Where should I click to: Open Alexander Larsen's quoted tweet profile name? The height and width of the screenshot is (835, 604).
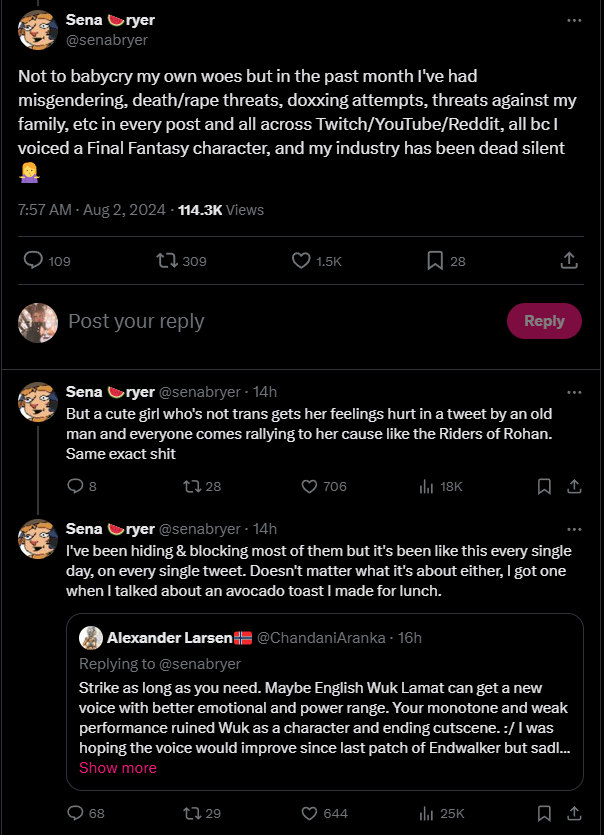point(170,637)
